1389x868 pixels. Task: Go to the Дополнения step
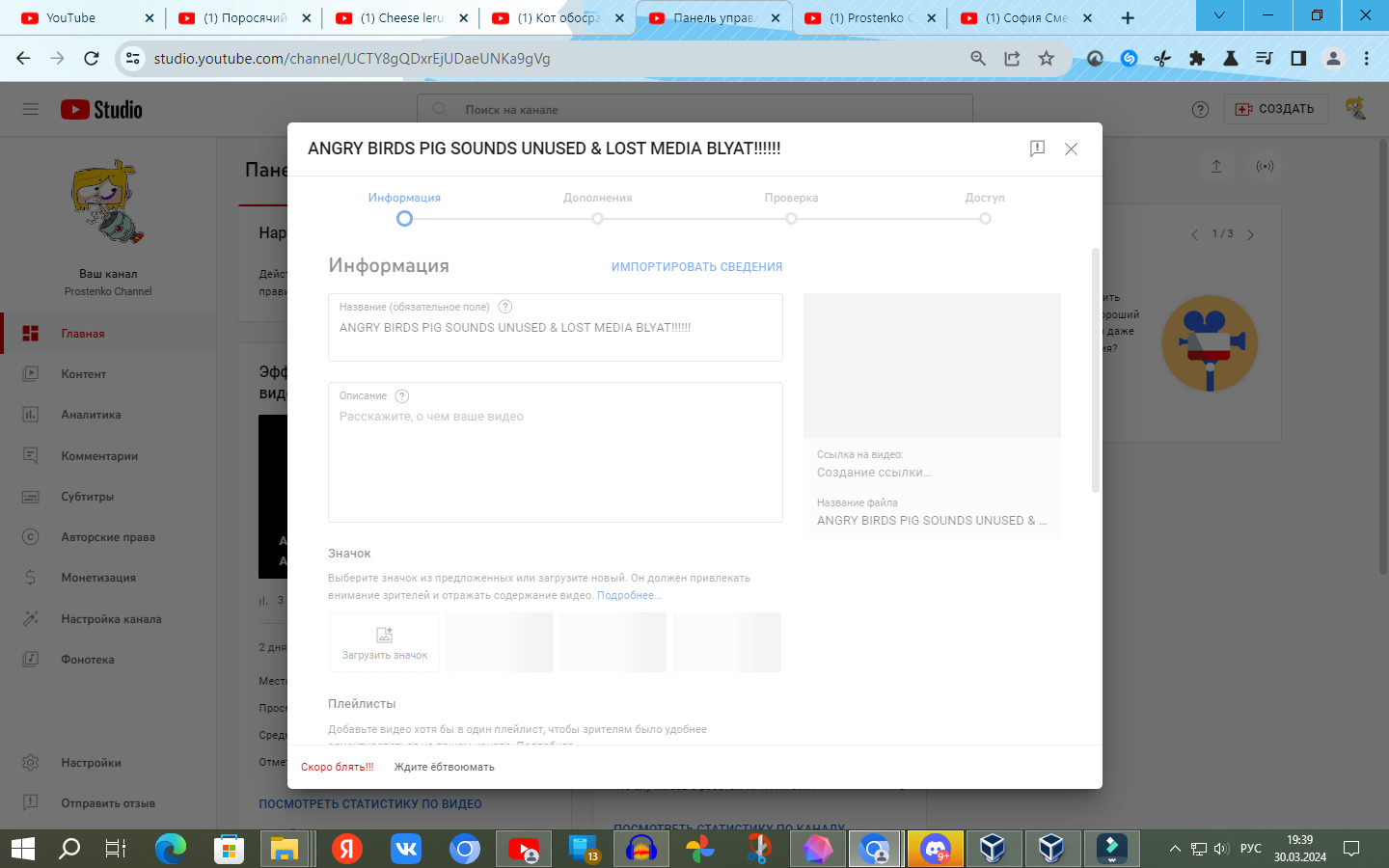pos(598,218)
